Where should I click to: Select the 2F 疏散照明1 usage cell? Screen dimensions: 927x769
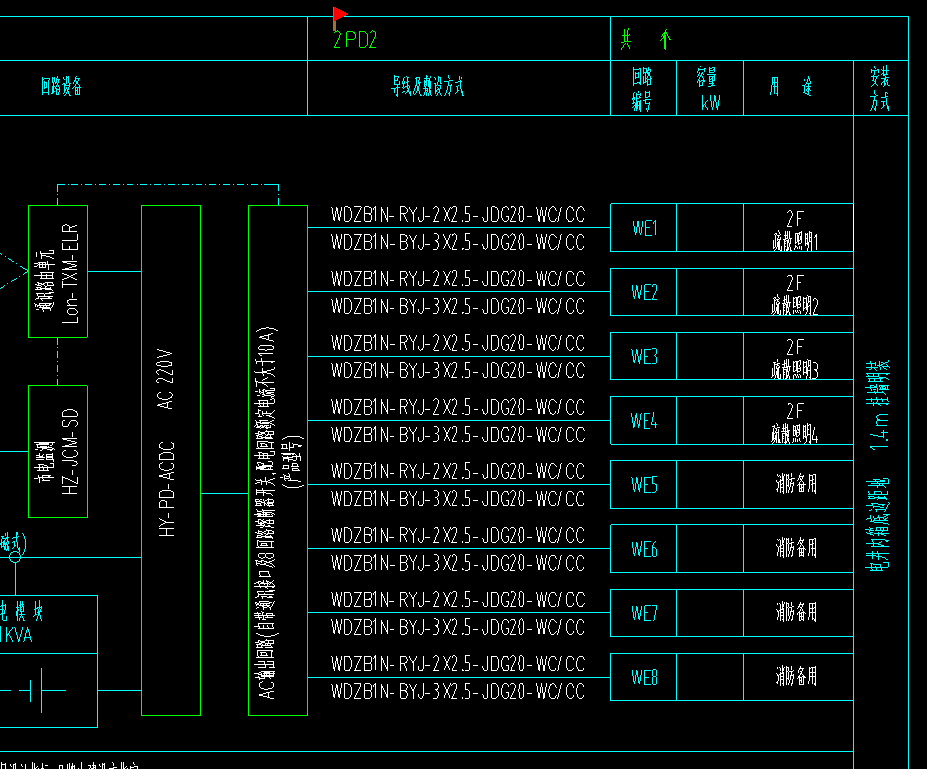[798, 228]
